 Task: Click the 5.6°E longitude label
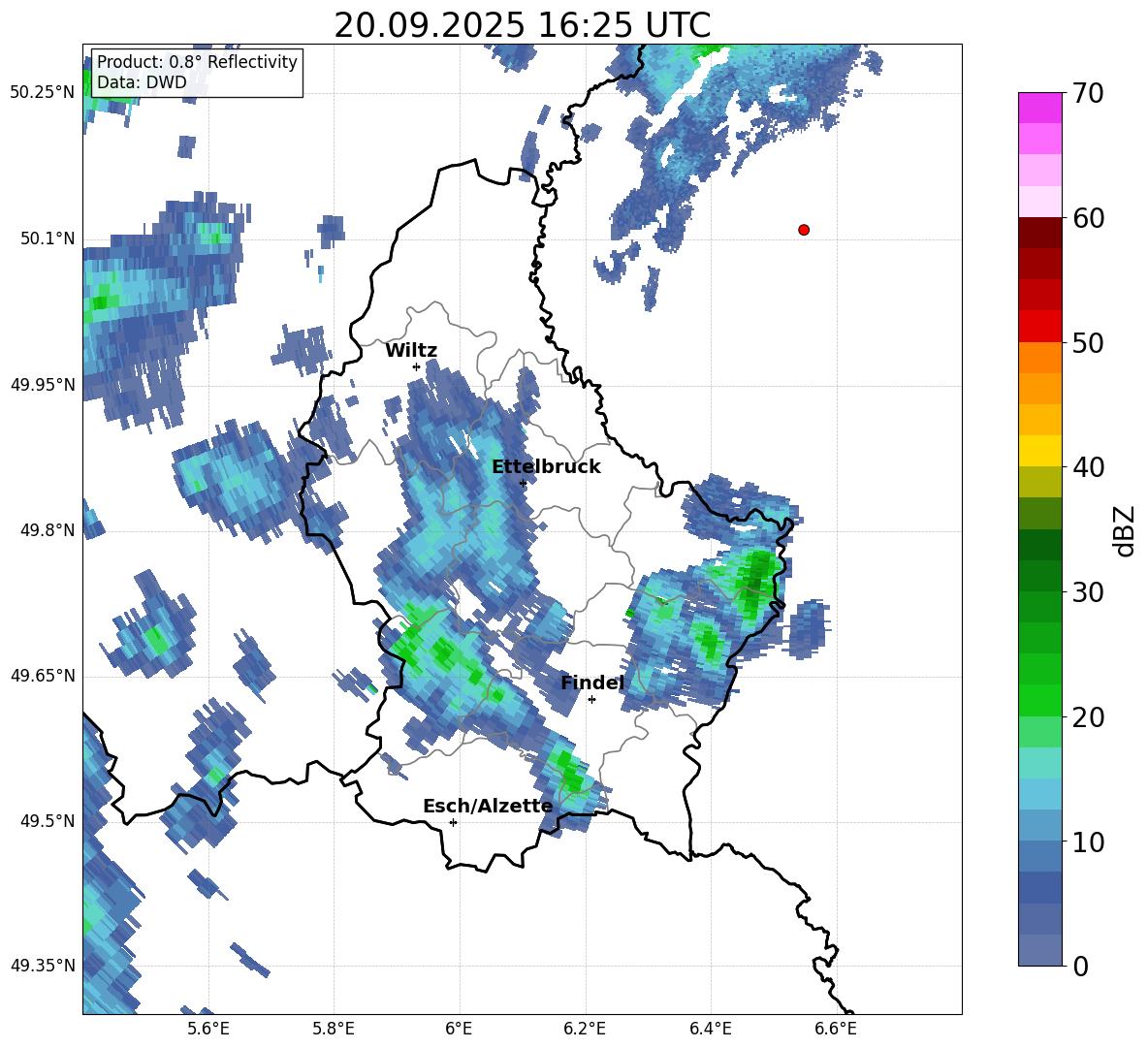[208, 1029]
